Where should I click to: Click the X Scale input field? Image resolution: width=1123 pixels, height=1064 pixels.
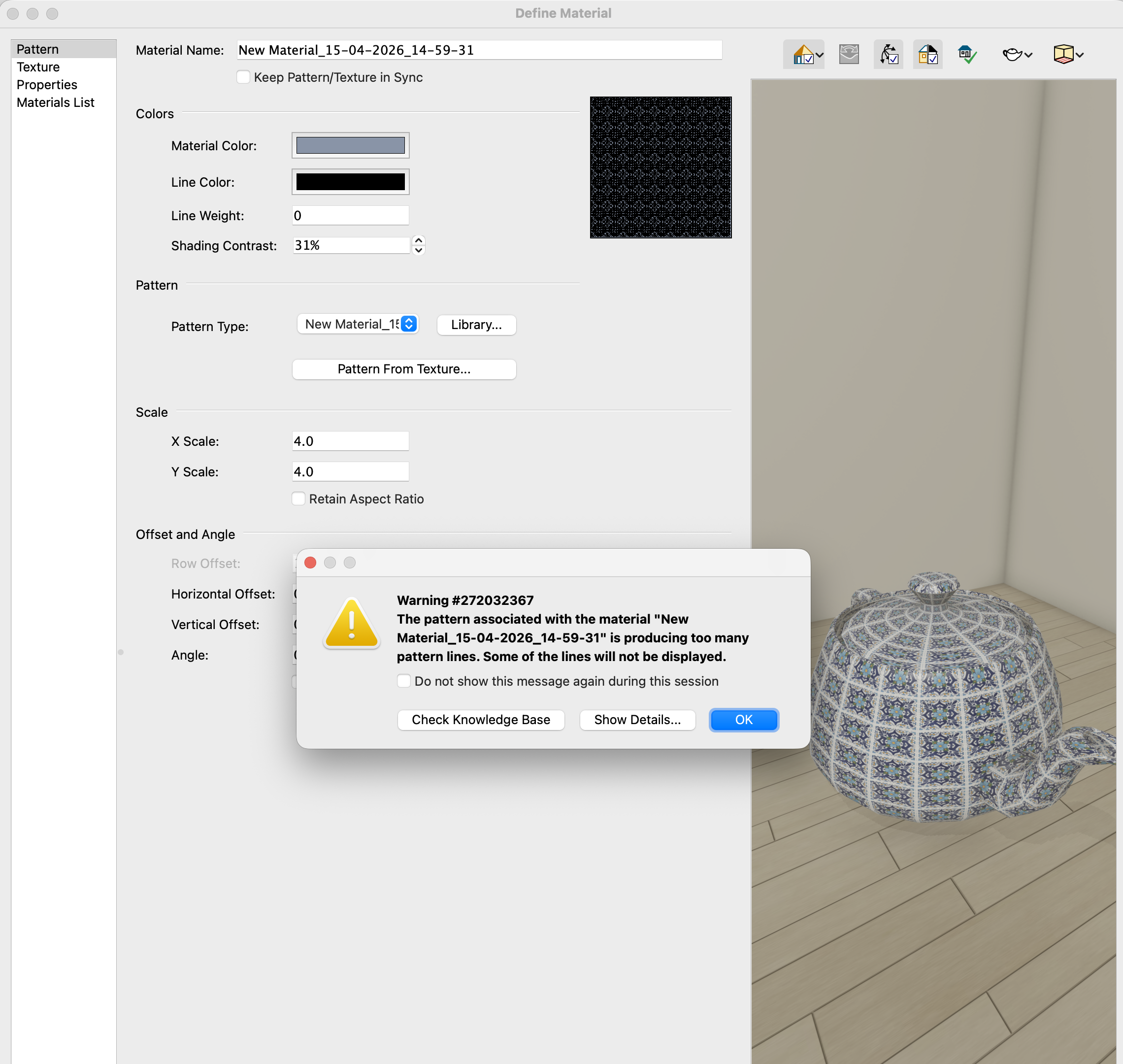351,441
